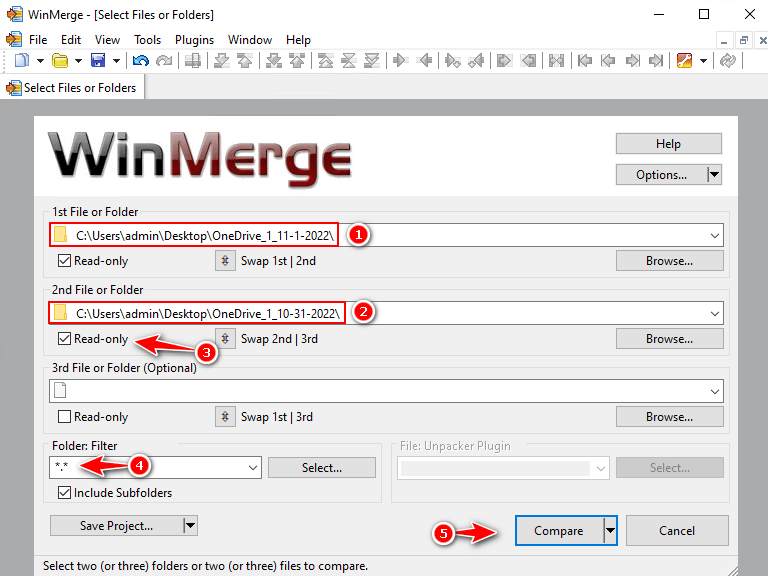Click the Help button in the dialog

(669, 144)
